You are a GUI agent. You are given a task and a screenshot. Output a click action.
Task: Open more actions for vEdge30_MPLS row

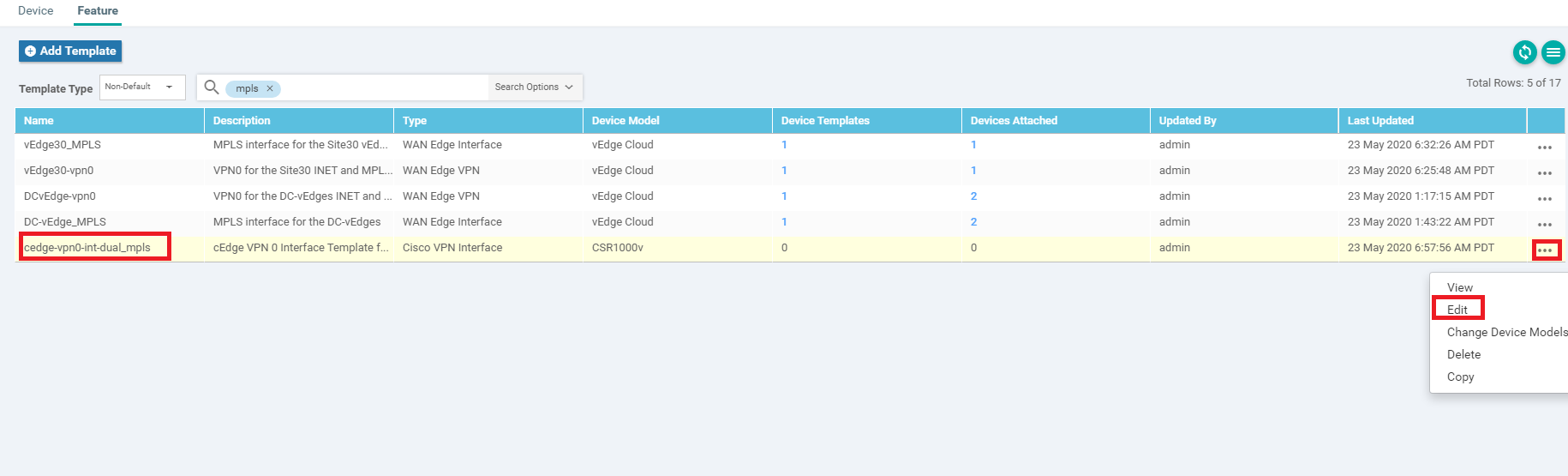[x=1545, y=147]
